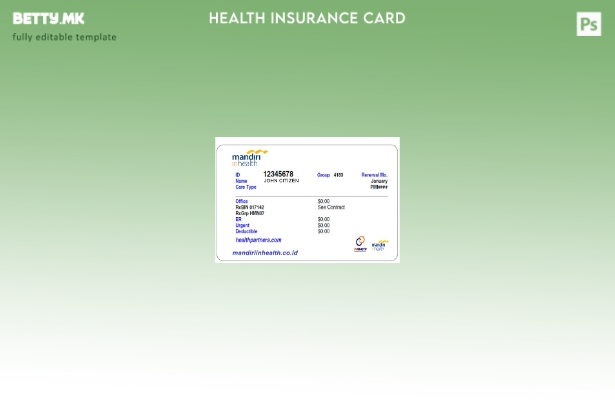The image size is (615, 400).
Task: Click the mandiri inhealth logo on card
Action: coord(248,157)
